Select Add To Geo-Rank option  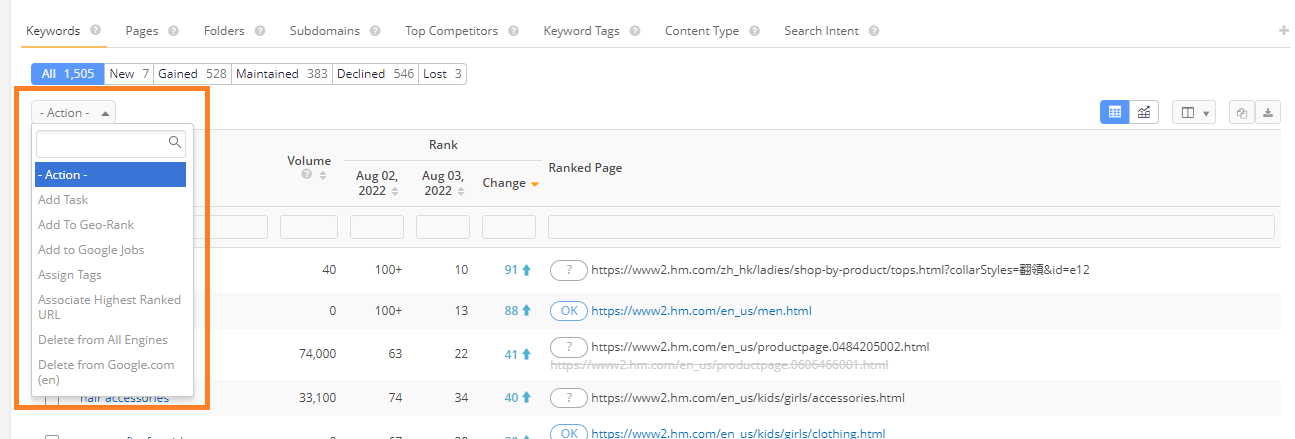[x=86, y=225]
